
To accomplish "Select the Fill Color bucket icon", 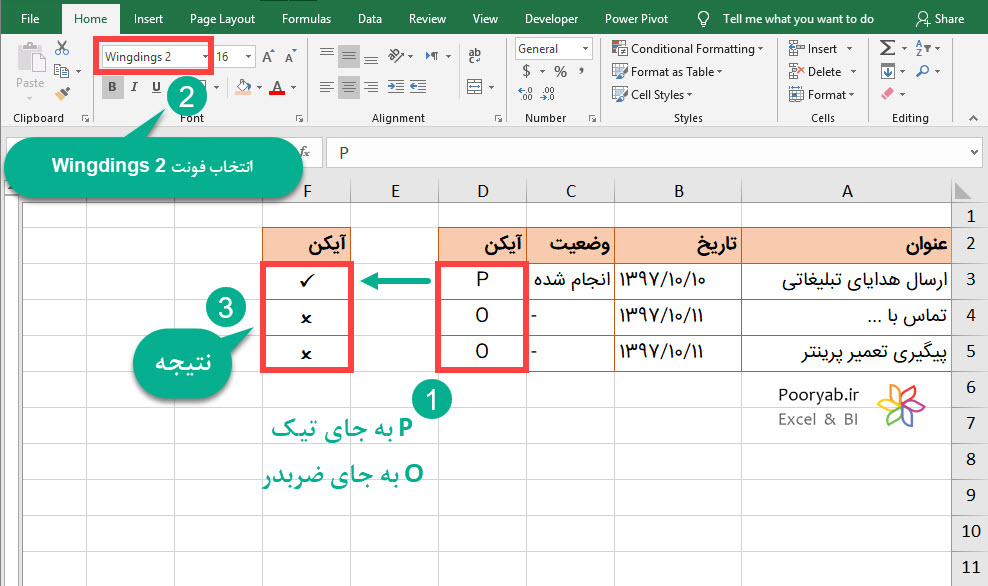I will coord(245,88).
